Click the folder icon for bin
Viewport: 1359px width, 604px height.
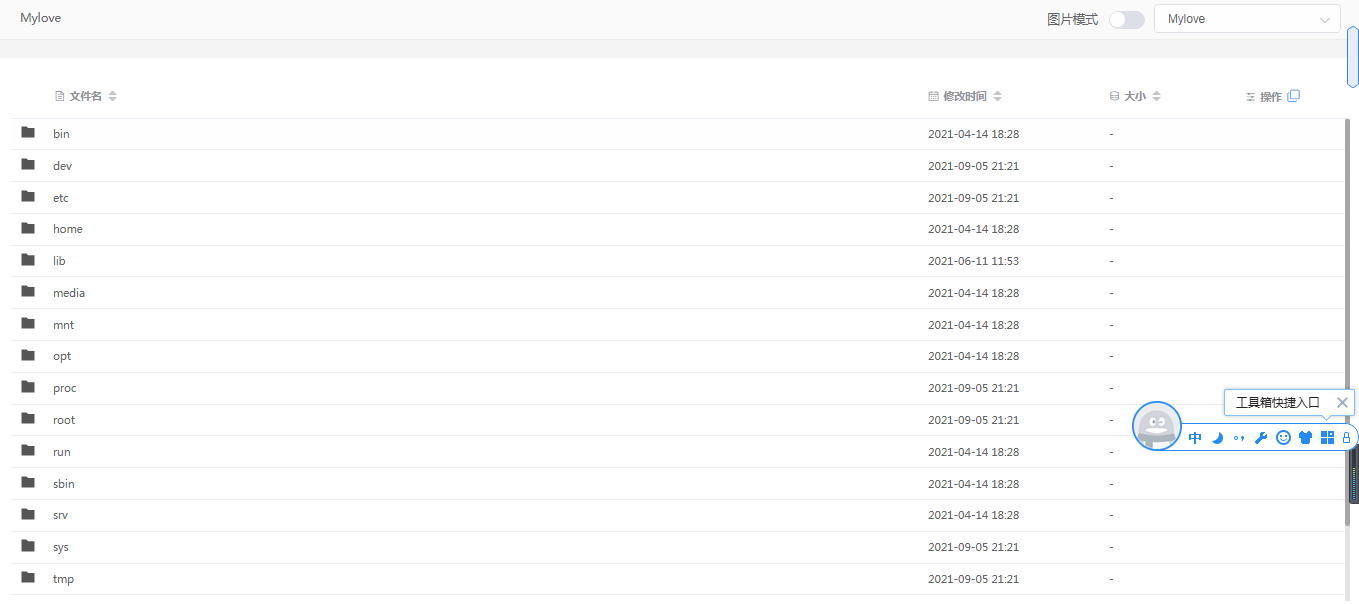[28, 132]
